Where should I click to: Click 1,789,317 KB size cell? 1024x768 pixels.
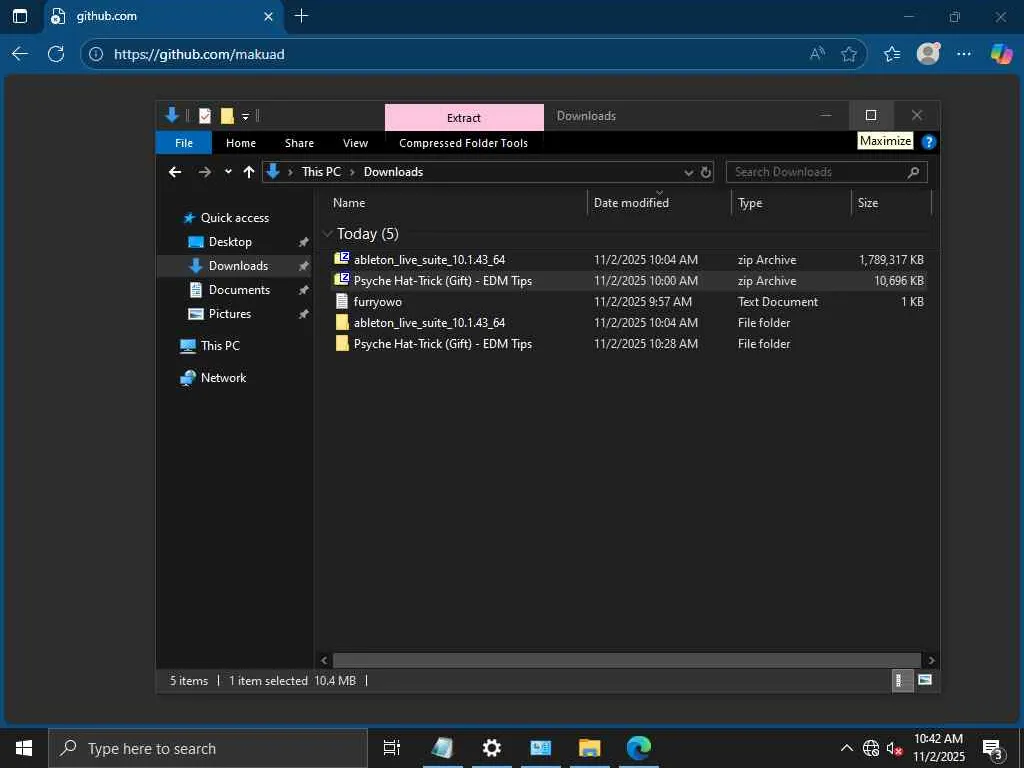point(891,260)
